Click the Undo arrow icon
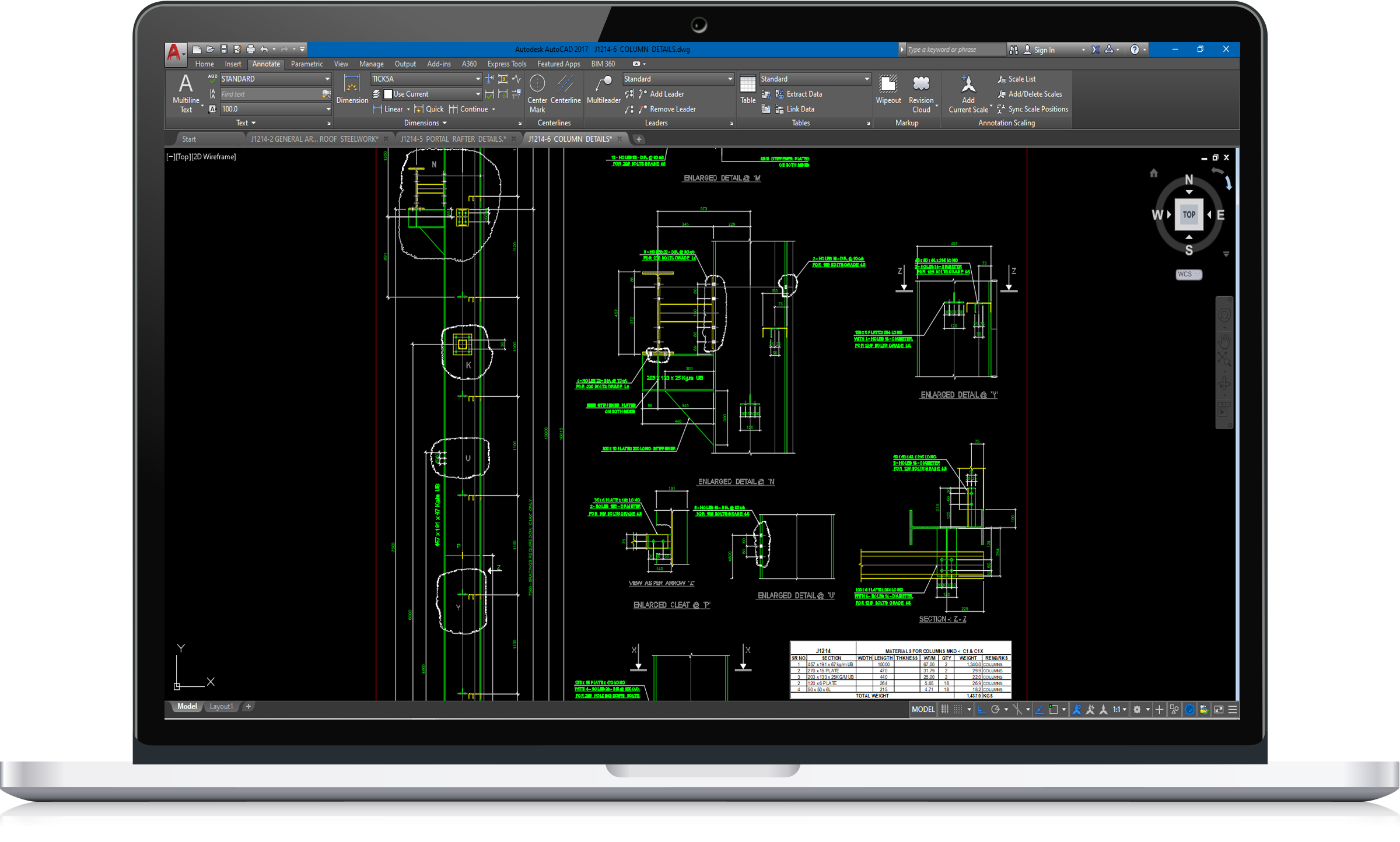The height and width of the screenshot is (842, 1400). tap(264, 50)
